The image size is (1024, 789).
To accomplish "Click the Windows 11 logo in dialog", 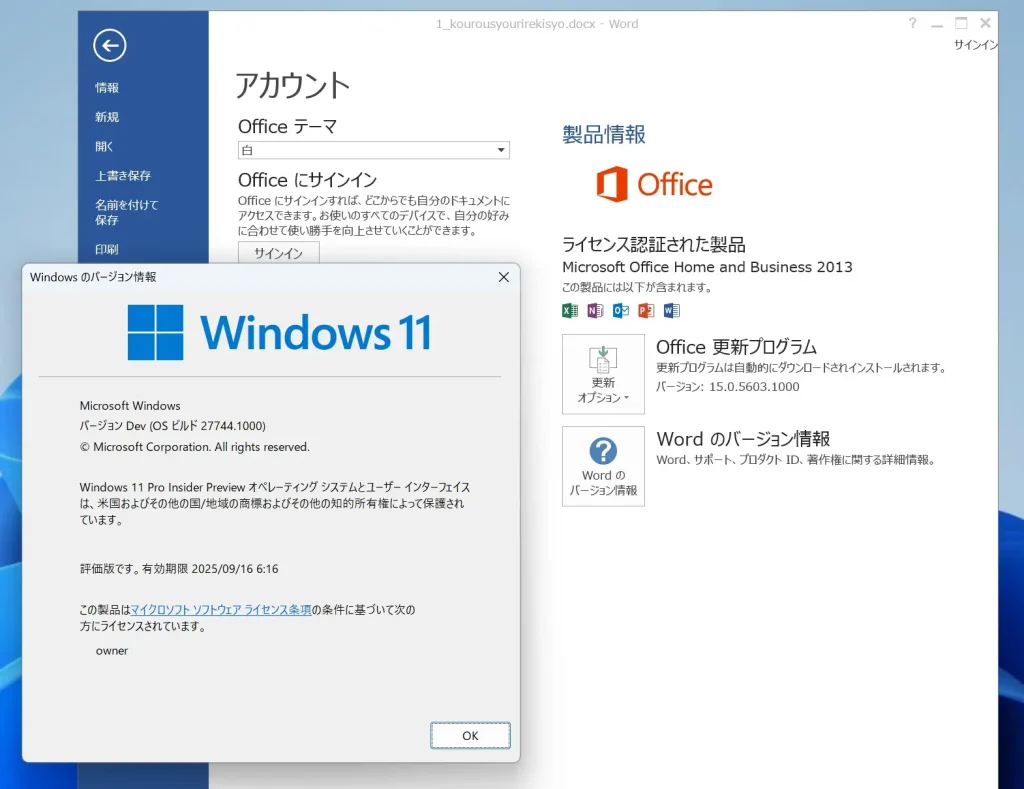I will pos(279,332).
